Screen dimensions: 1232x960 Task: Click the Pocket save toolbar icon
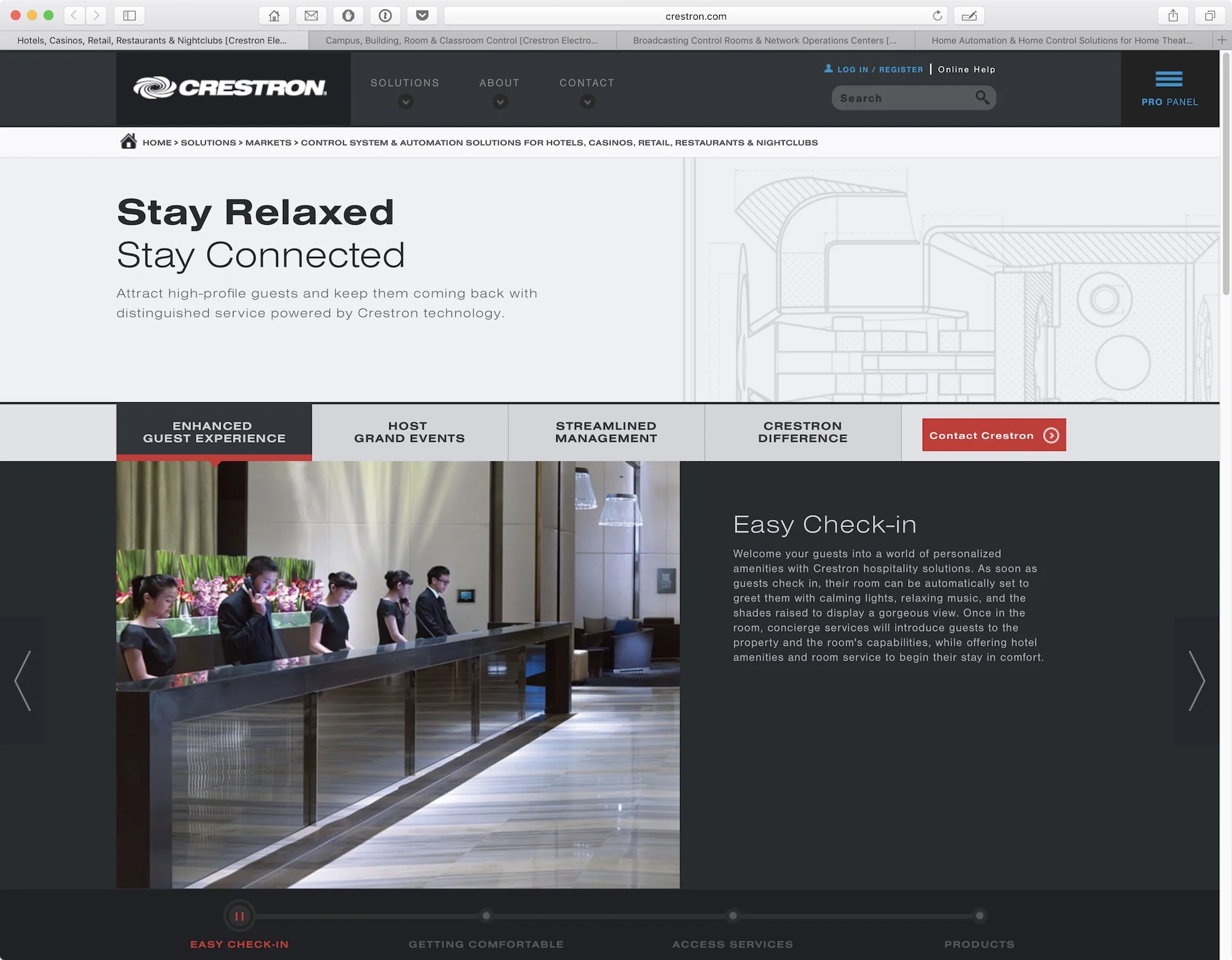tap(422, 15)
